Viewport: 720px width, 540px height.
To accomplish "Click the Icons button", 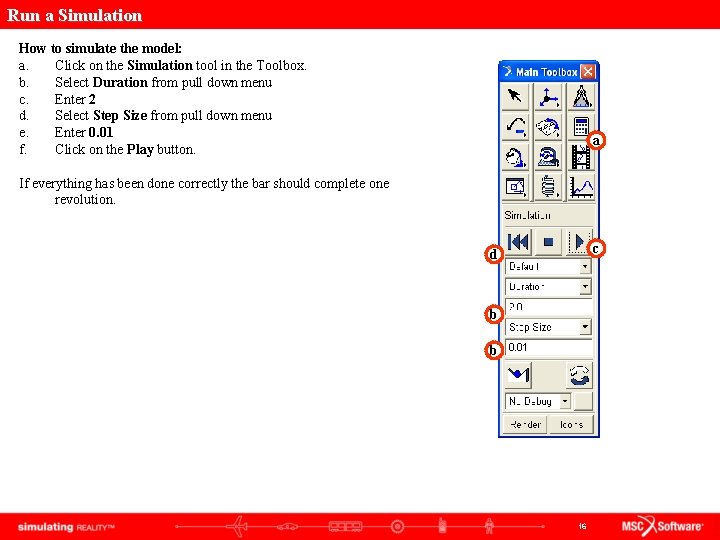I will (571, 424).
